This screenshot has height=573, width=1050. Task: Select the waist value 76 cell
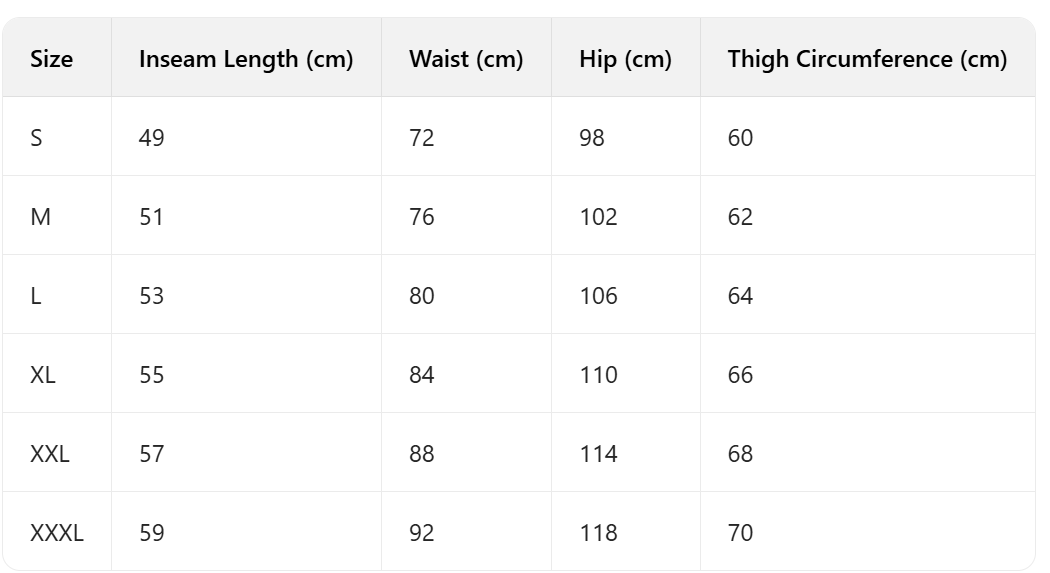[x=422, y=217]
